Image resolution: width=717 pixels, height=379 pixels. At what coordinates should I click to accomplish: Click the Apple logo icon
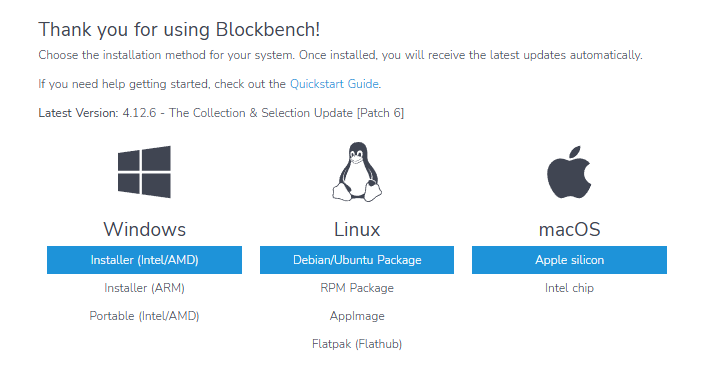[569, 172]
